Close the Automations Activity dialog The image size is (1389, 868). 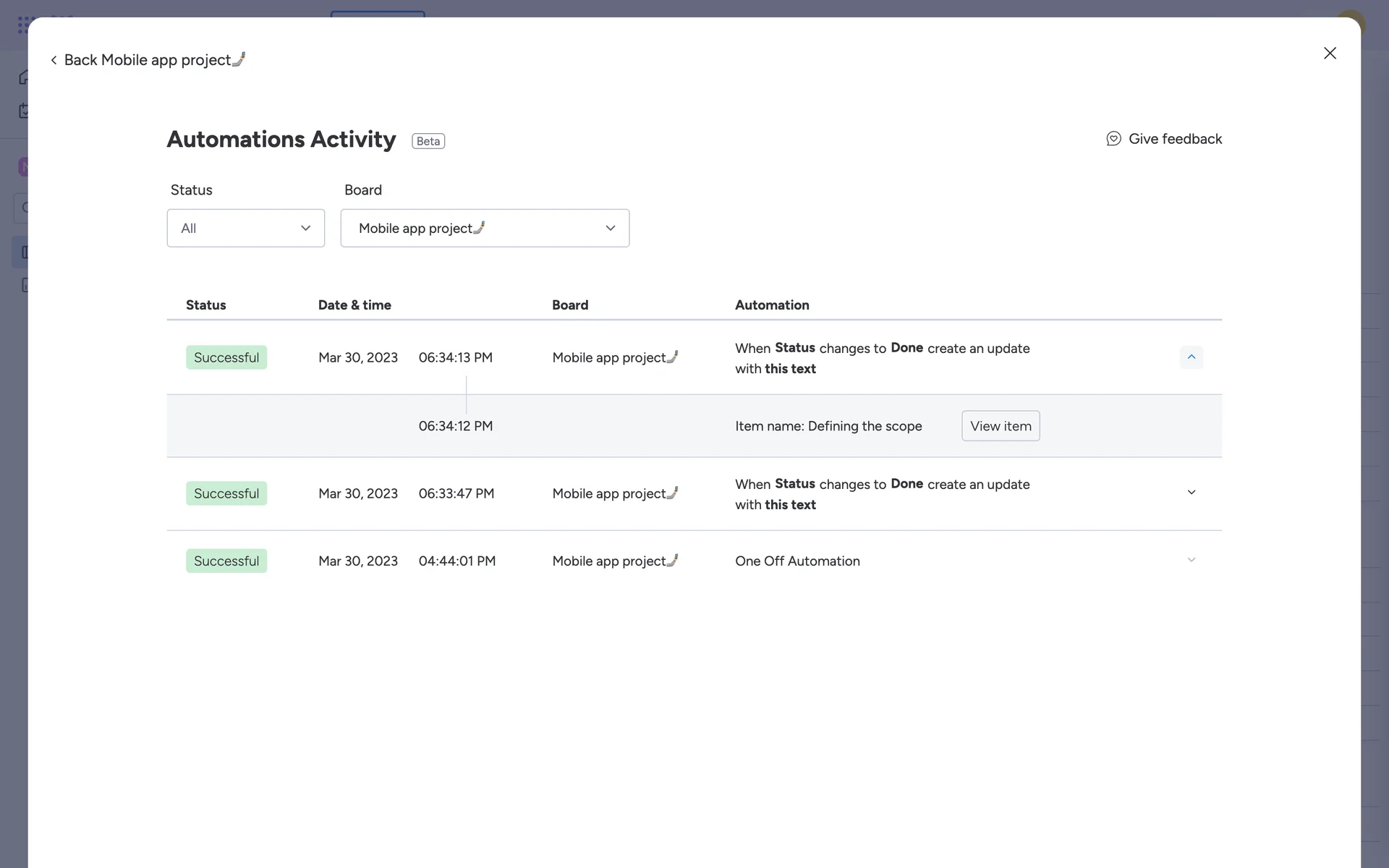1330,53
